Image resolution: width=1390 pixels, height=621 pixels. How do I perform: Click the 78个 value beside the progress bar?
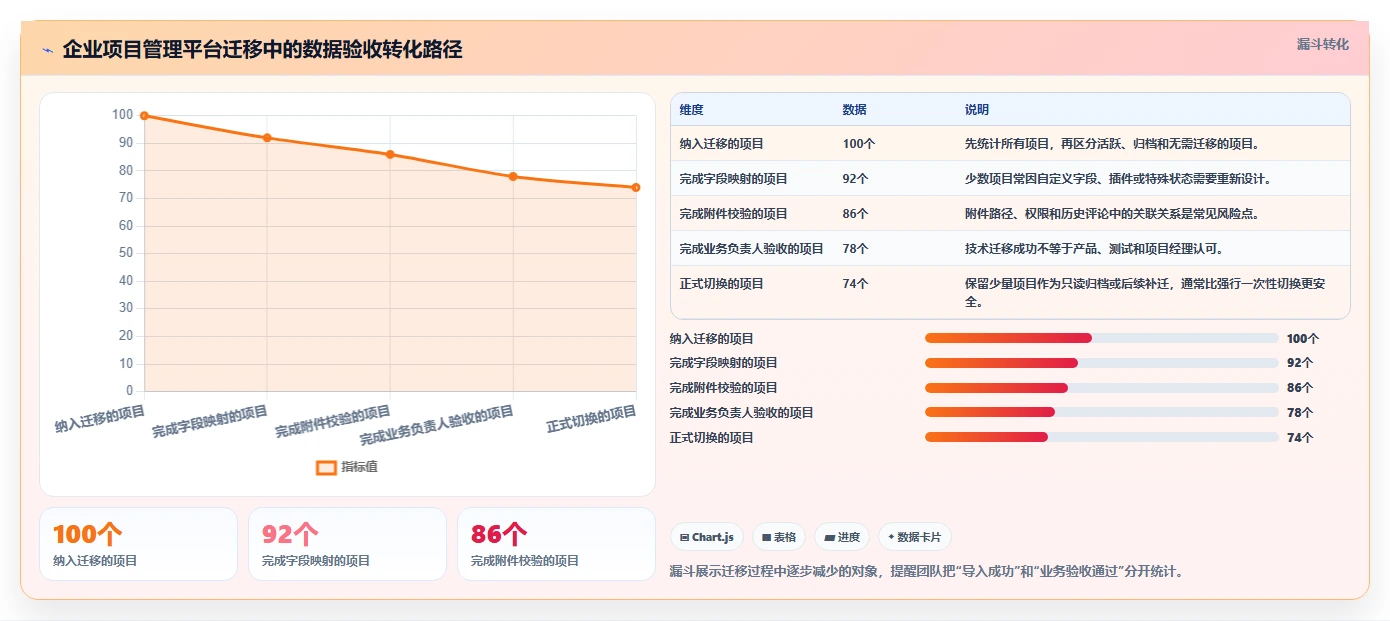click(x=1300, y=412)
